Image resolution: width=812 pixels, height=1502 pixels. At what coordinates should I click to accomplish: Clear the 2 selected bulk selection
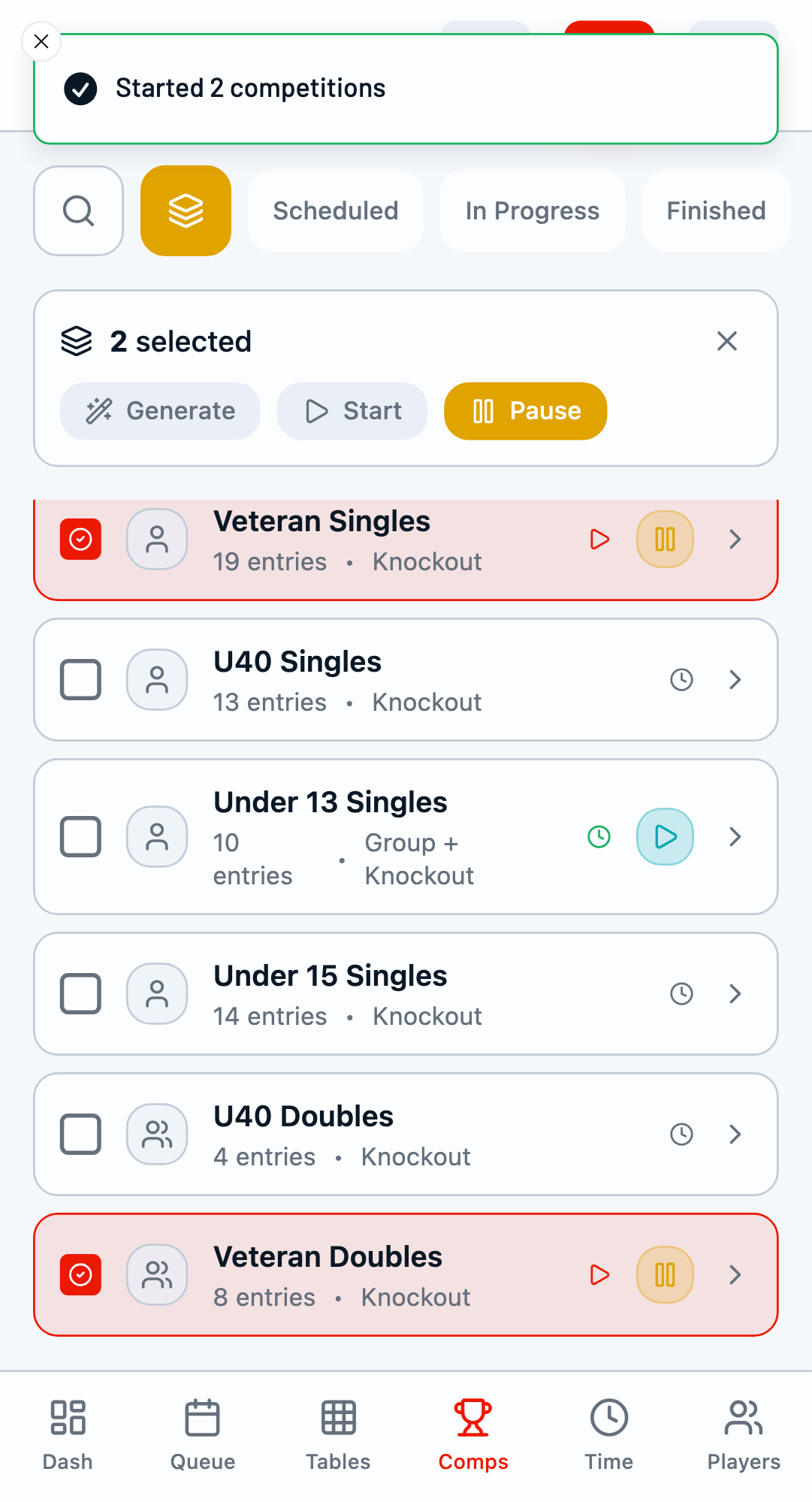(726, 341)
